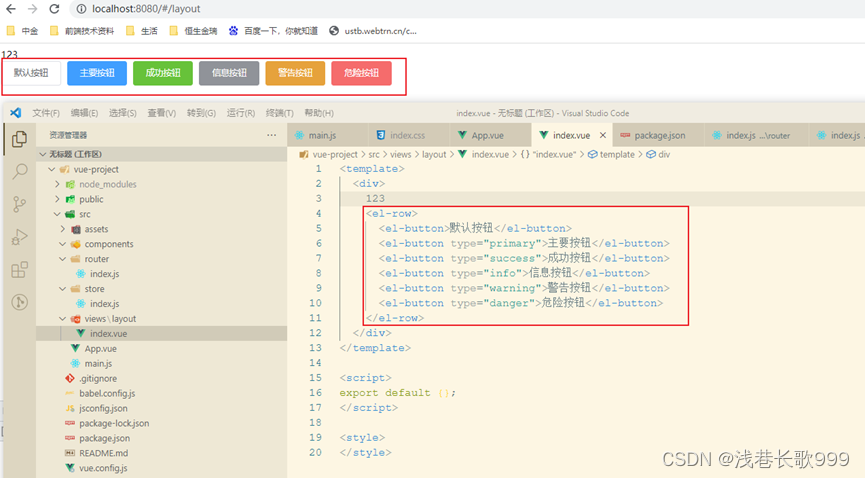Close the index.vue editor tab
This screenshot has width=865, height=478.
[x=603, y=135]
